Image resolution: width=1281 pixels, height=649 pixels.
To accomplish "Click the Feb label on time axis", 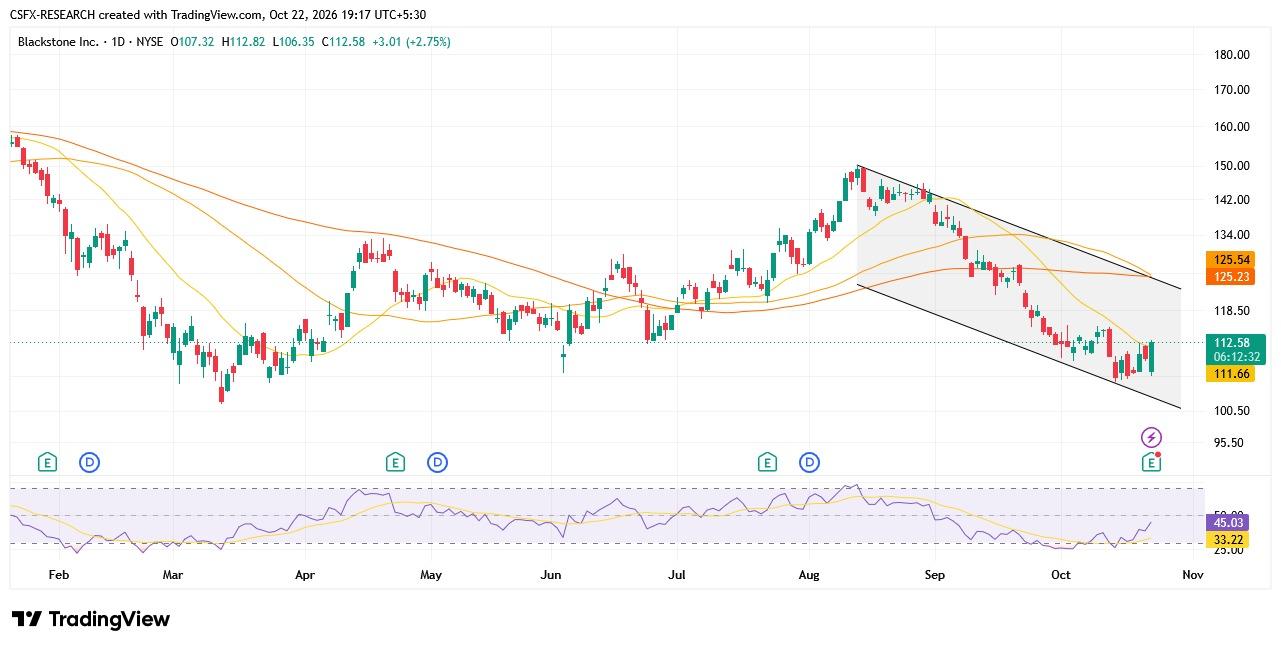I will (x=58, y=575).
